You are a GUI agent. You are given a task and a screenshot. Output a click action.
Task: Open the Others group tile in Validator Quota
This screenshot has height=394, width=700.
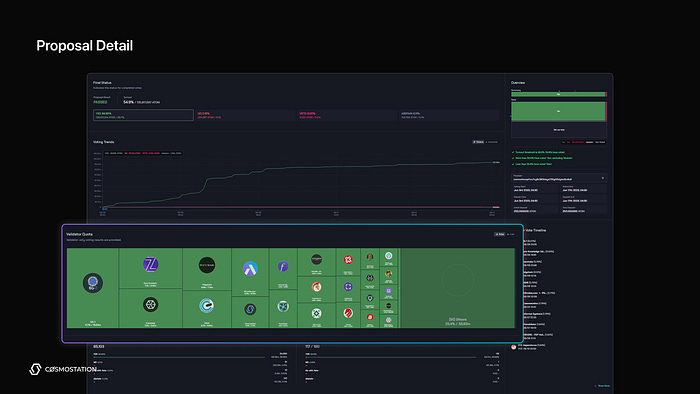tap(458, 288)
